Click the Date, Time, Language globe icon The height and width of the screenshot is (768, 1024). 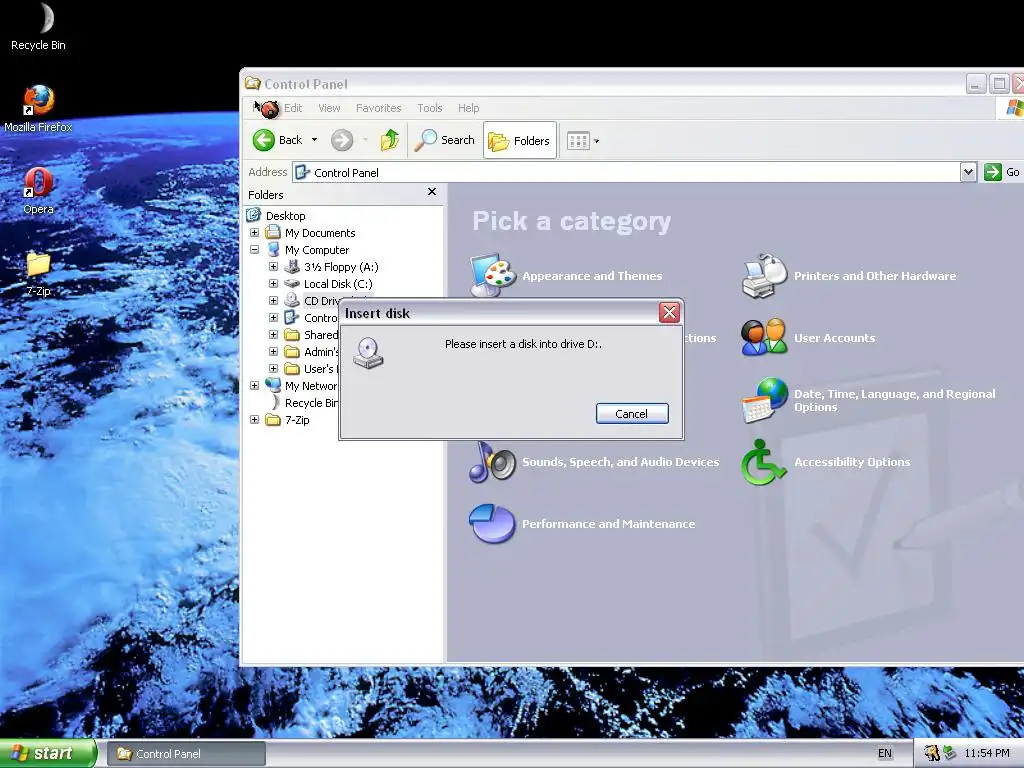coord(764,400)
